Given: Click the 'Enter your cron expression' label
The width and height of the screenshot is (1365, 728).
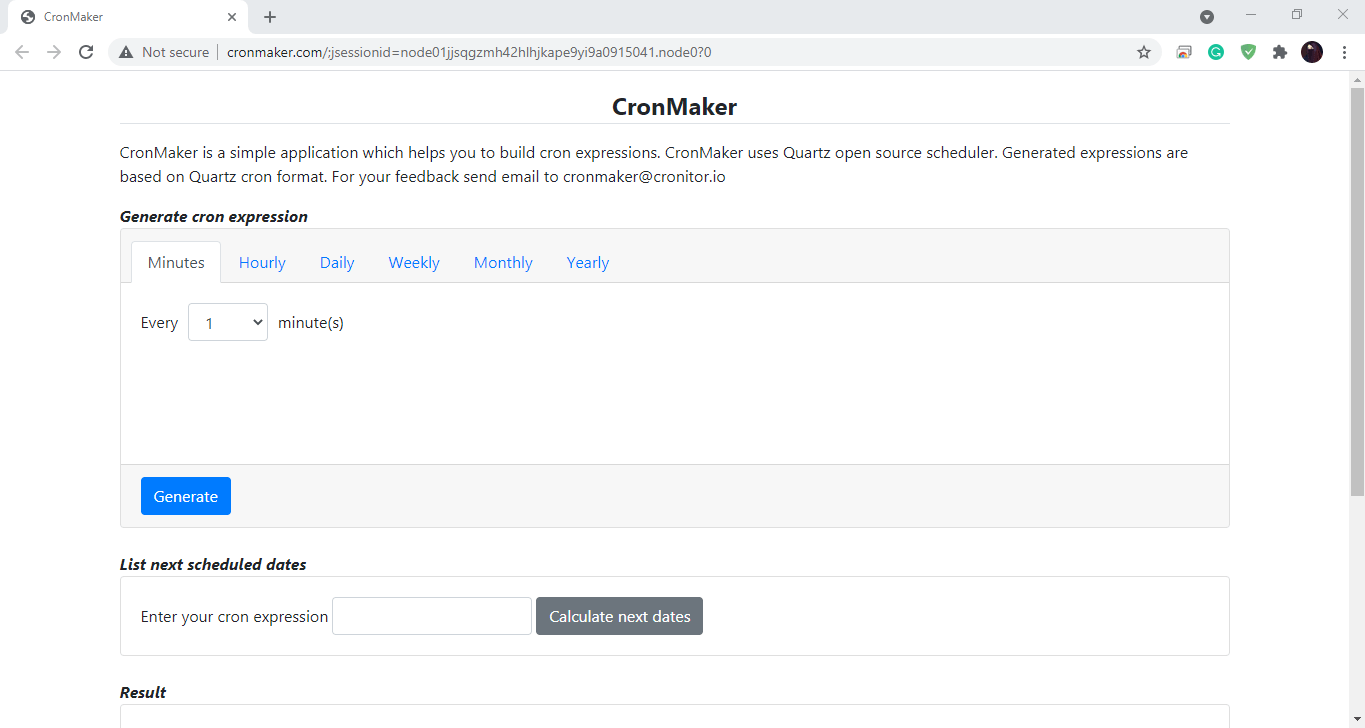Looking at the screenshot, I should point(234,616).
